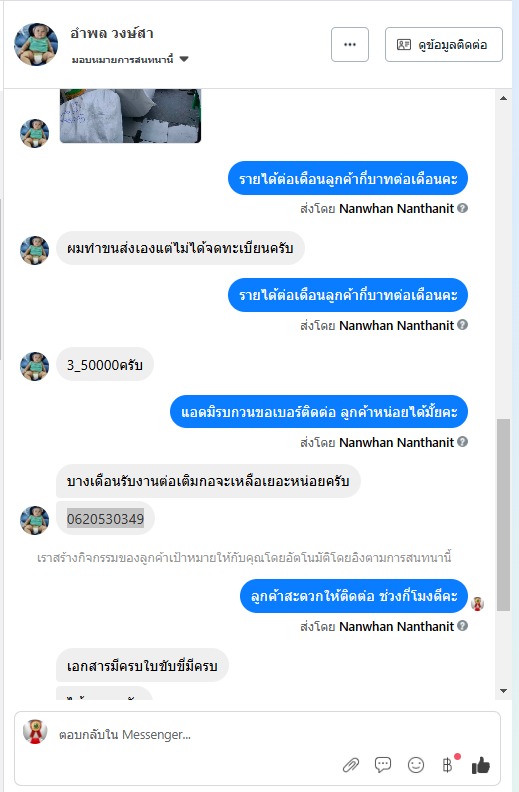Click the scrollbar up arrow
519x792 pixels.
pyautogui.click(x=503, y=98)
